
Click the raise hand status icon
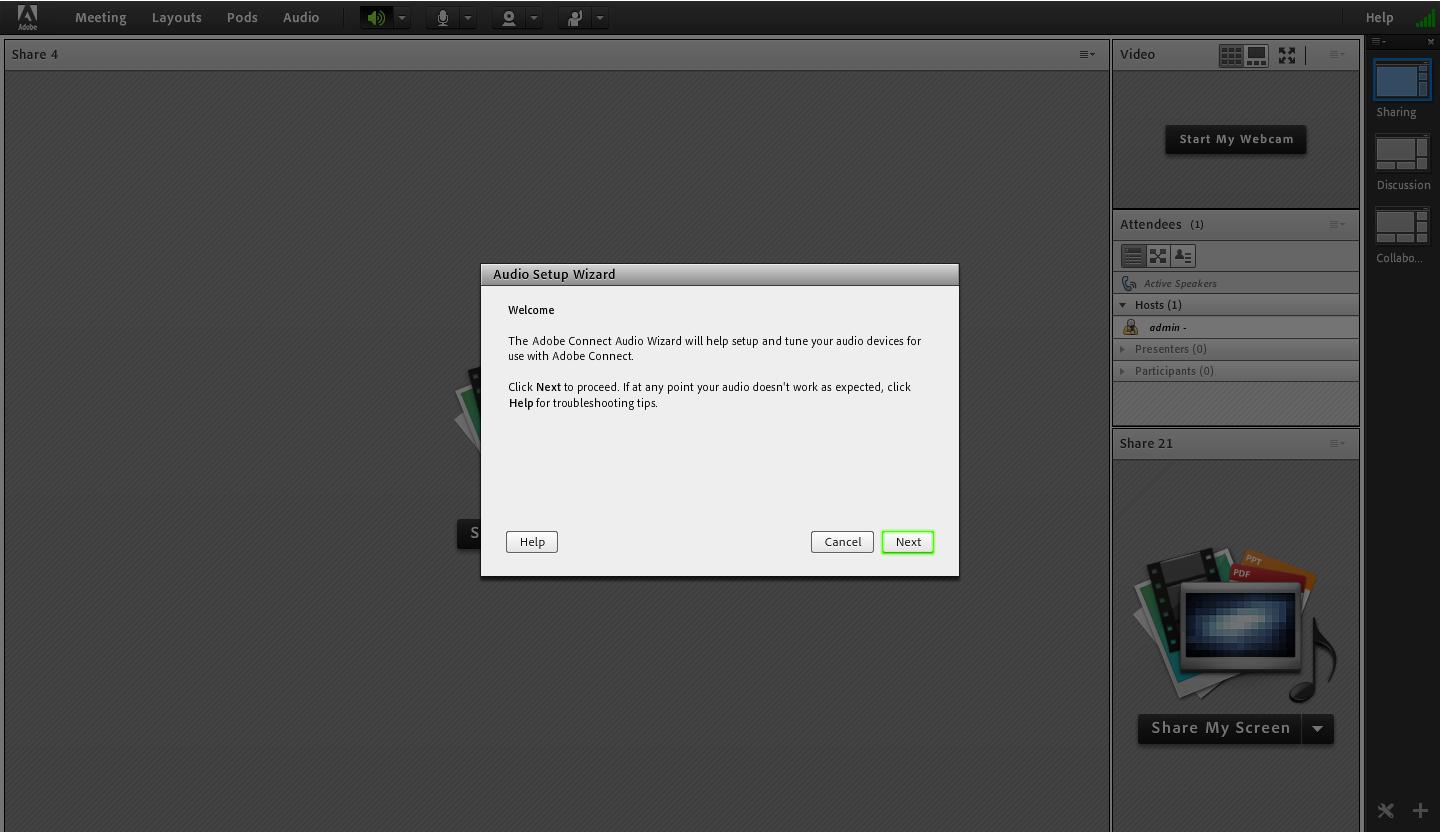point(575,18)
